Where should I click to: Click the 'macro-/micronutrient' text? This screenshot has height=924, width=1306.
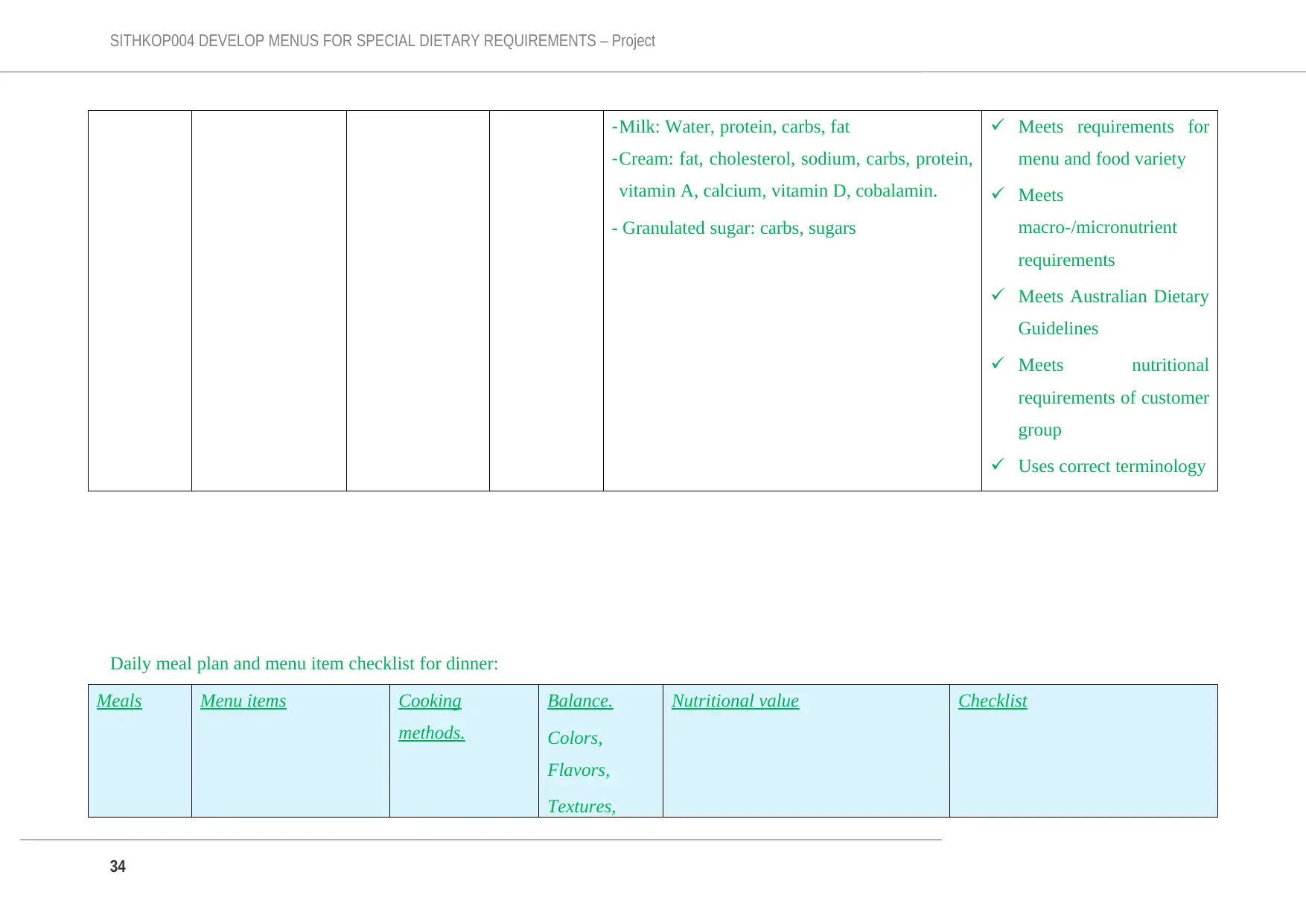pos(1098,227)
